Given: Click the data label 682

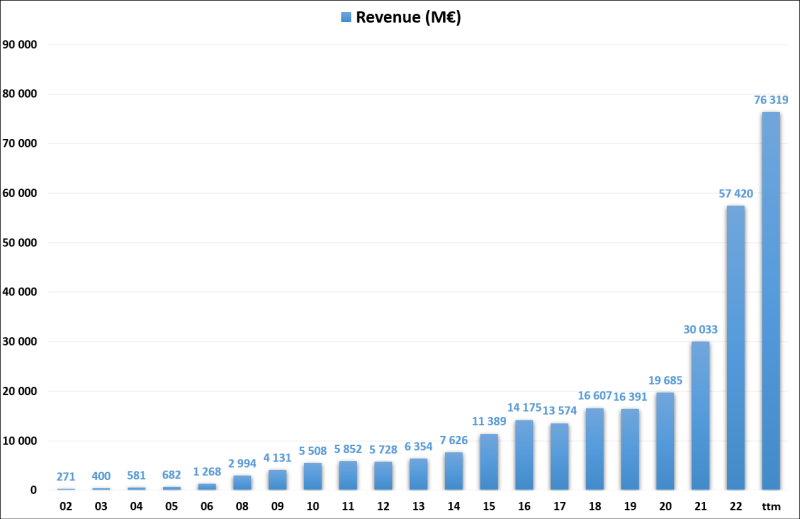Looking at the screenshot, I should [x=171, y=475].
